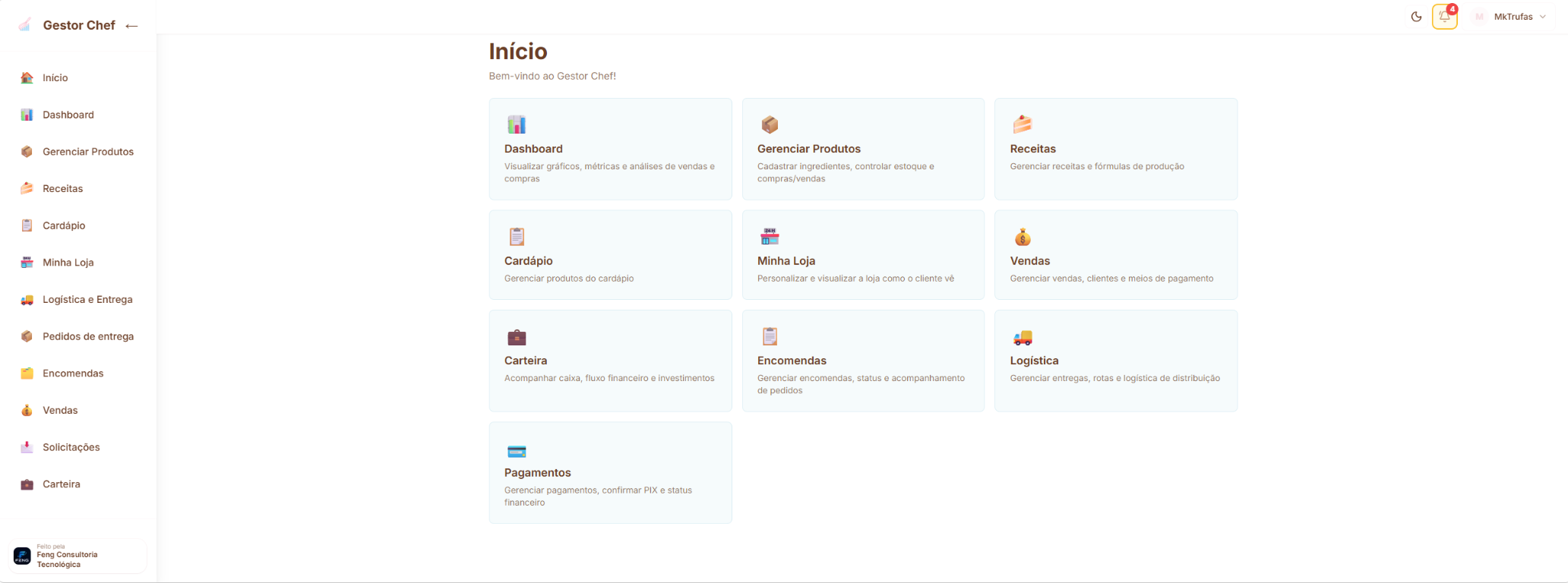Click the Minha Loja store icon in sidebar
This screenshot has height=583, width=1568.
[27, 263]
